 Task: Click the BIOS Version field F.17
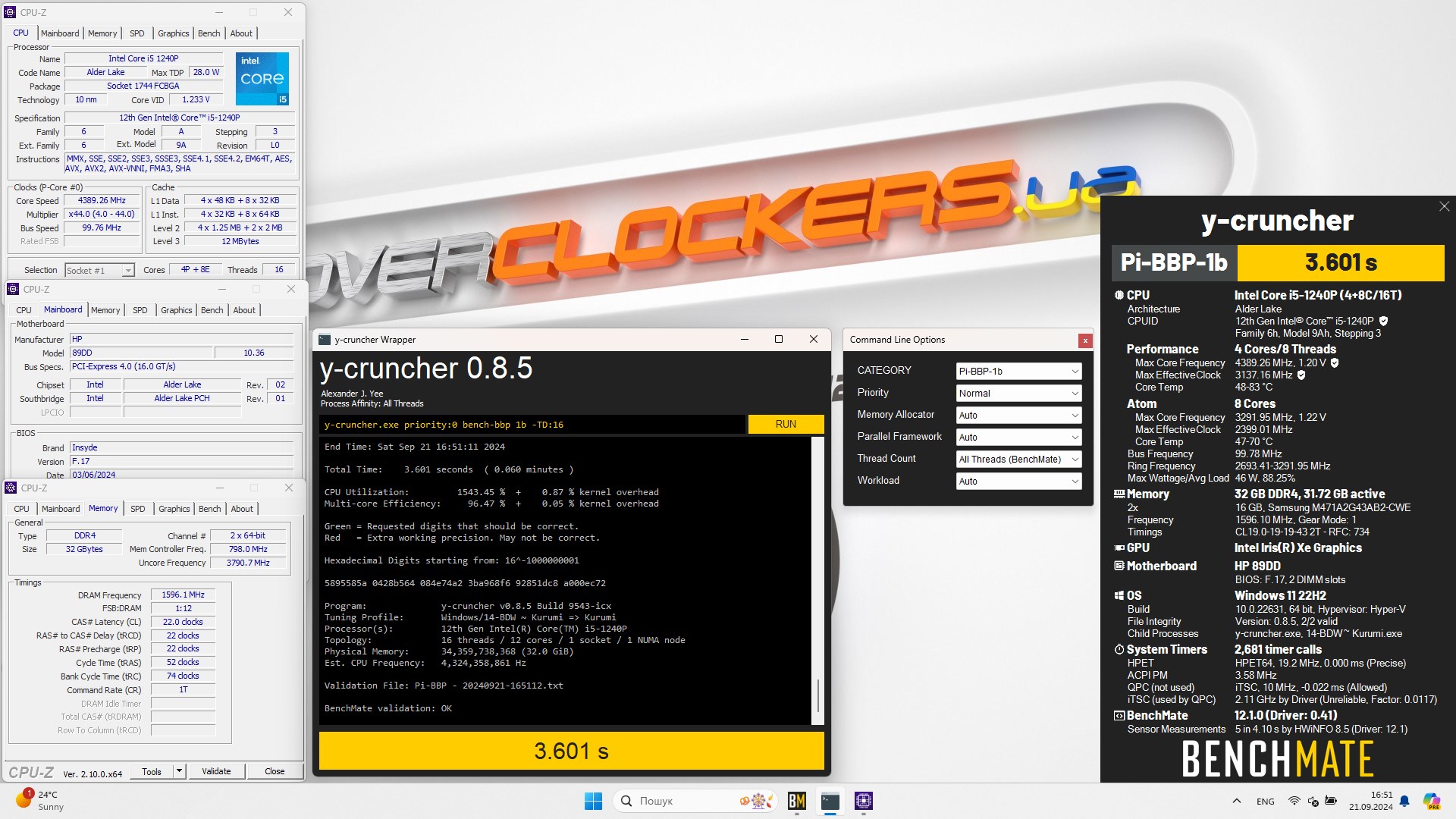tap(181, 461)
